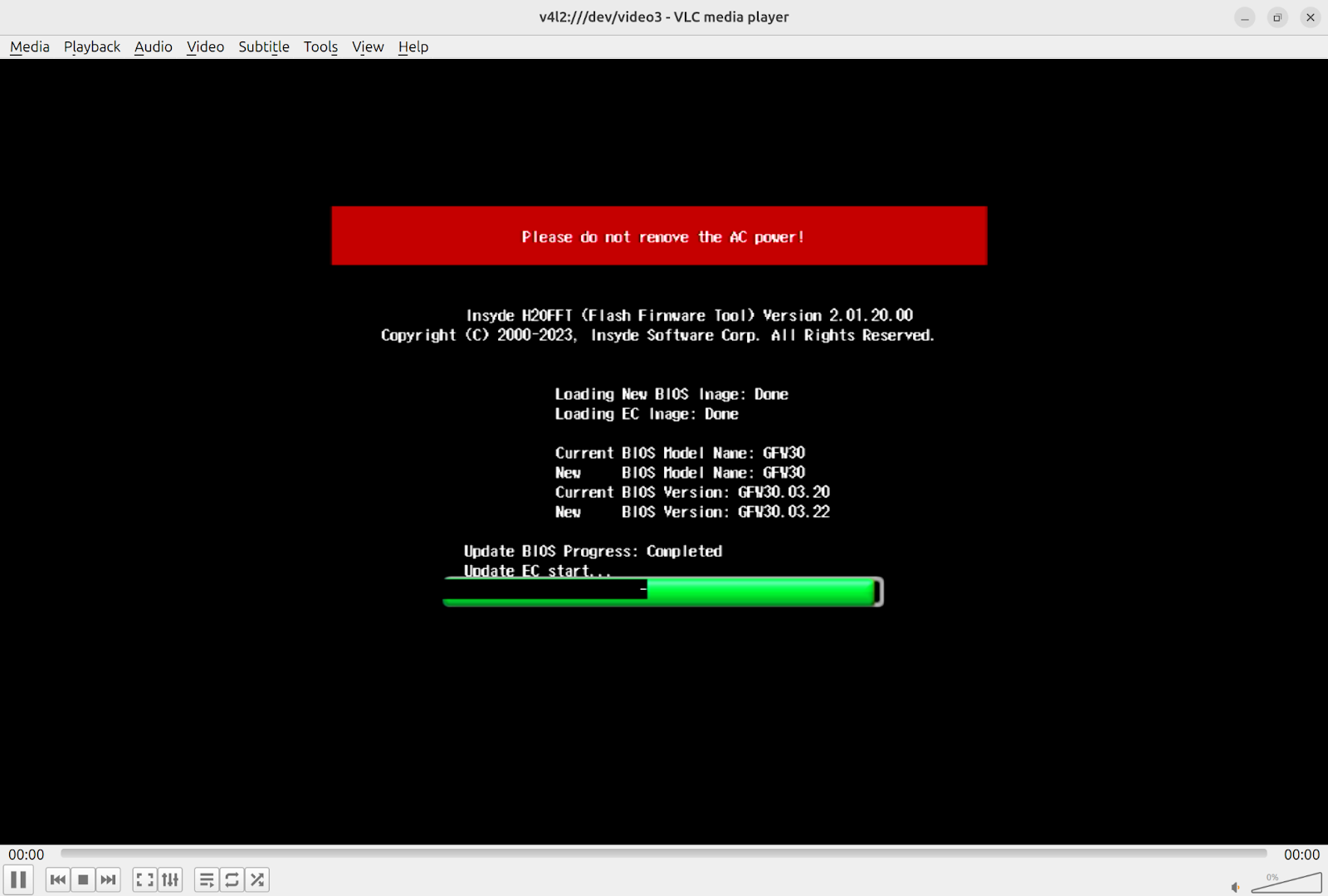Click the Insyde copyright line
Screen dimensions: 1328x896
657,335
